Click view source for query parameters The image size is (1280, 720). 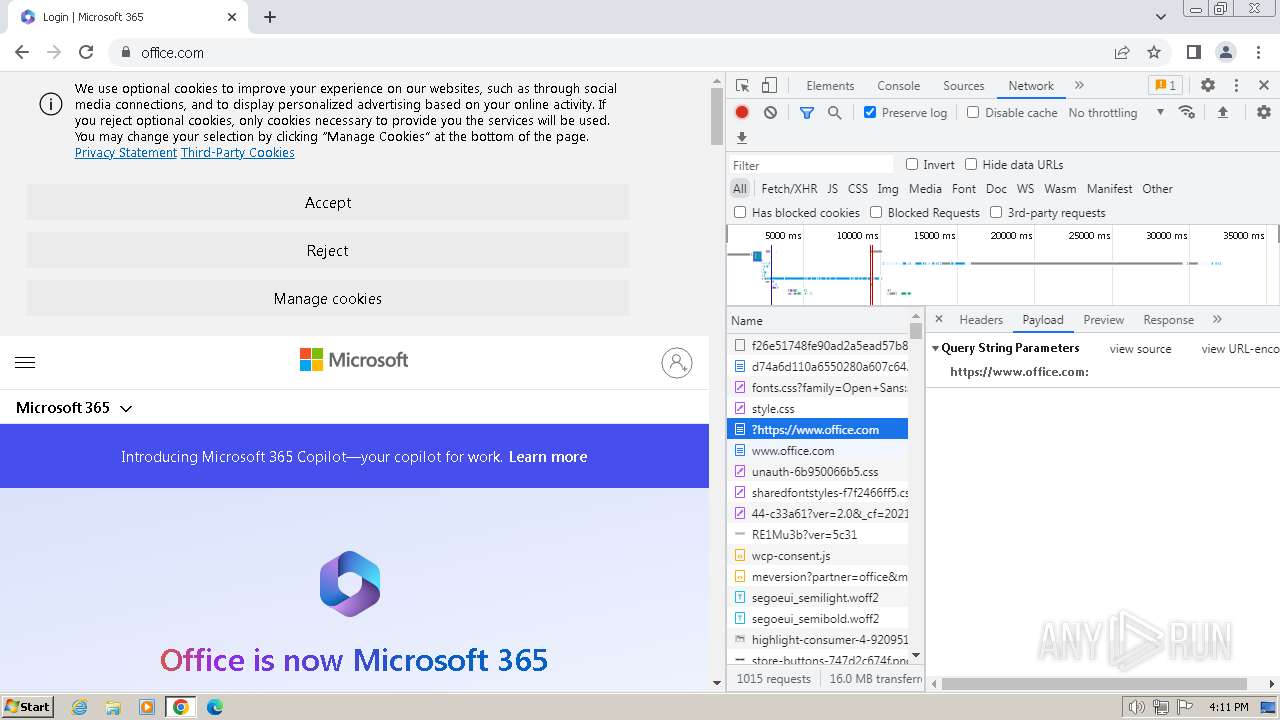coord(1140,349)
